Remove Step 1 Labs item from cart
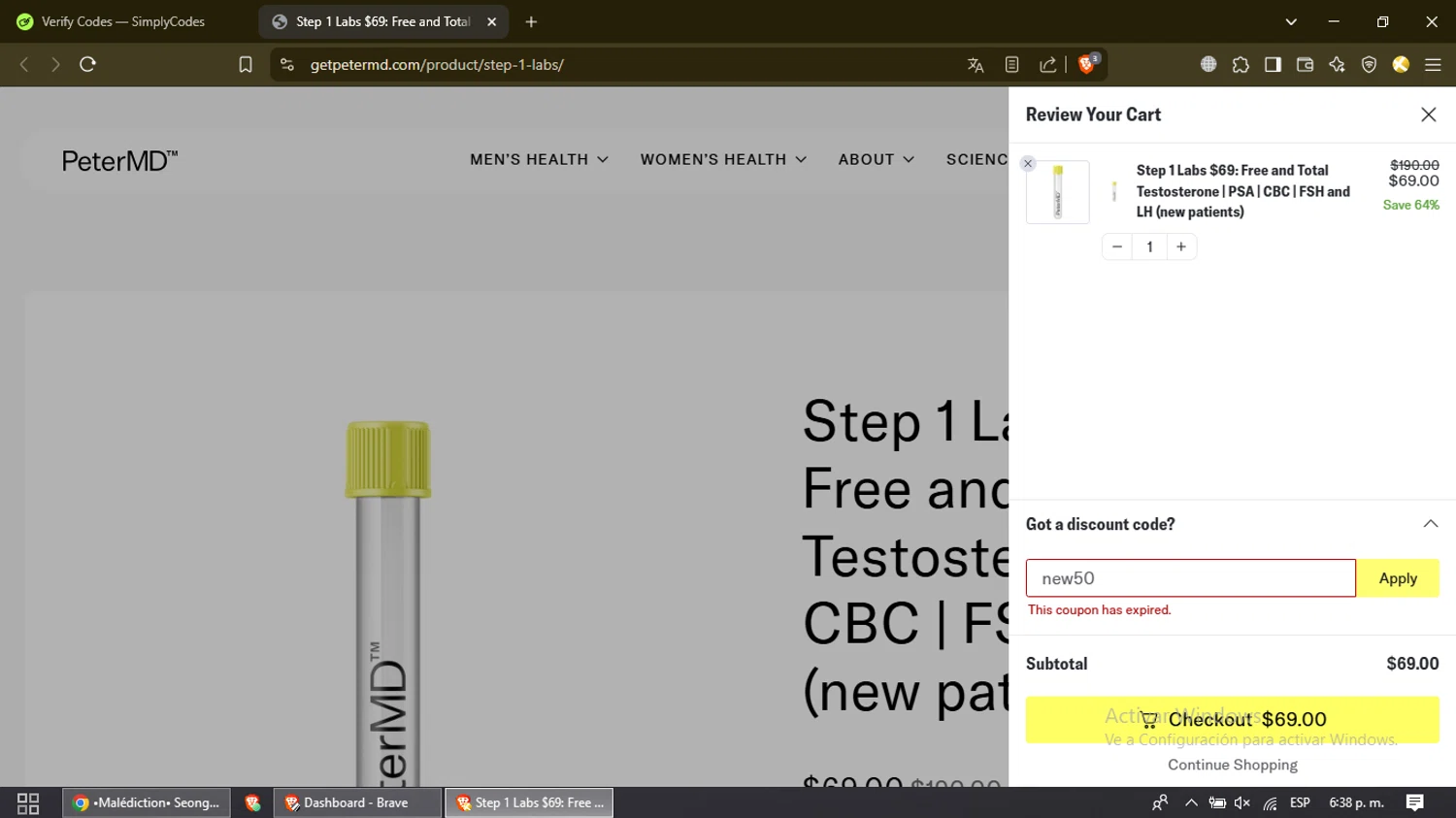 click(x=1028, y=163)
